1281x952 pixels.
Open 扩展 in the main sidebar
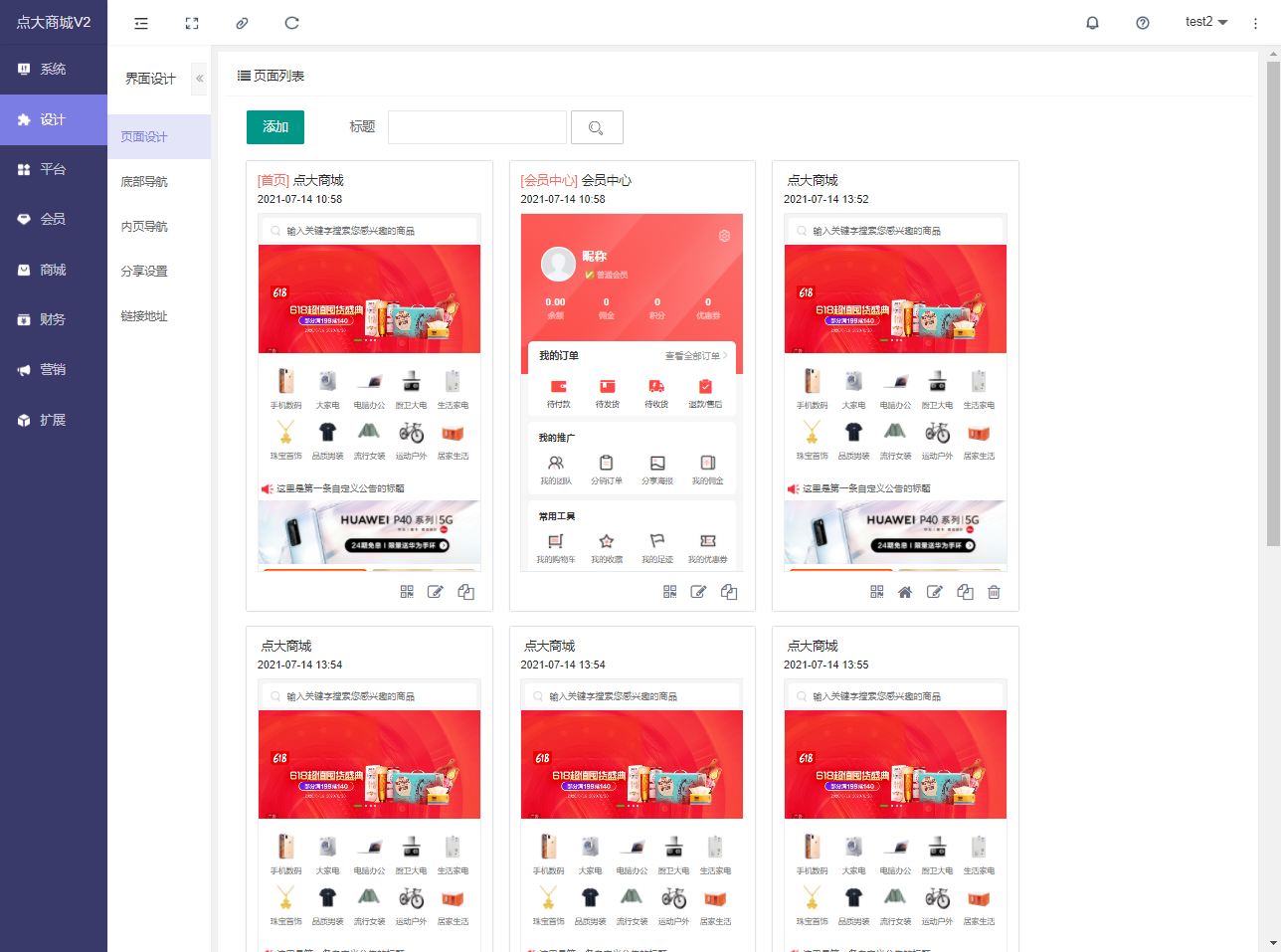point(54,420)
